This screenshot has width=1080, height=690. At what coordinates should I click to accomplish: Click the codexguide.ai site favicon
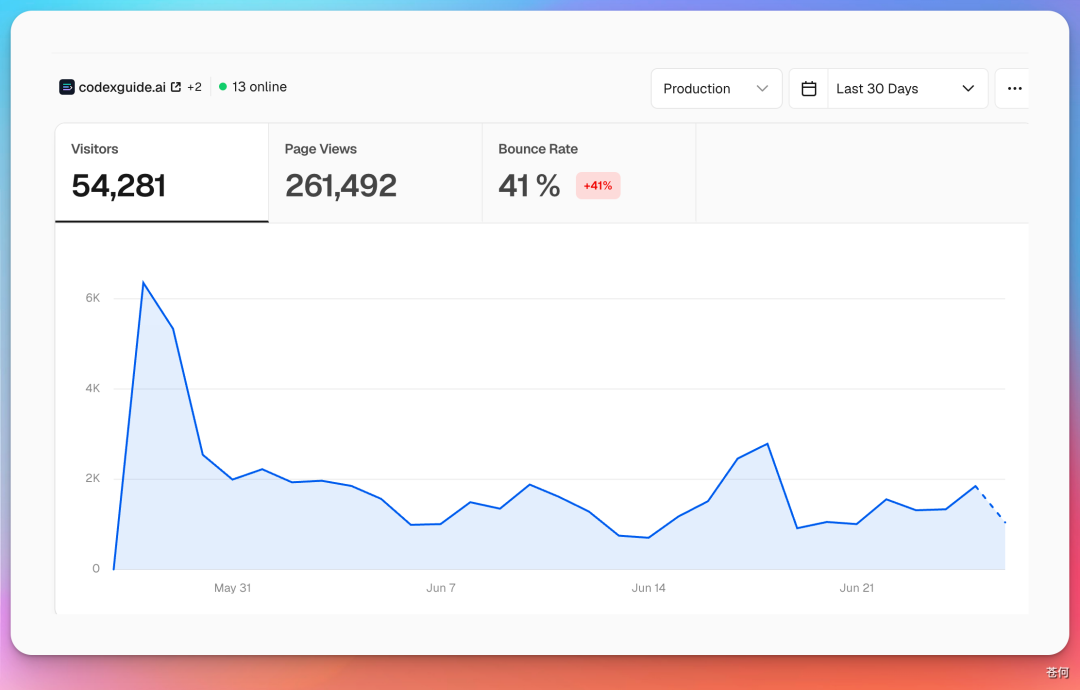tap(67, 87)
